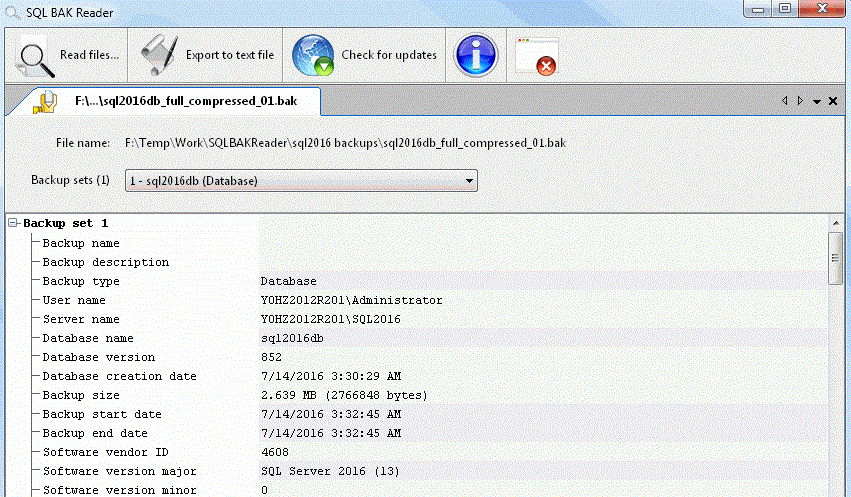851x497 pixels.
Task: Click the value YOHZ2012R201\SQL2016
Action: (331, 319)
